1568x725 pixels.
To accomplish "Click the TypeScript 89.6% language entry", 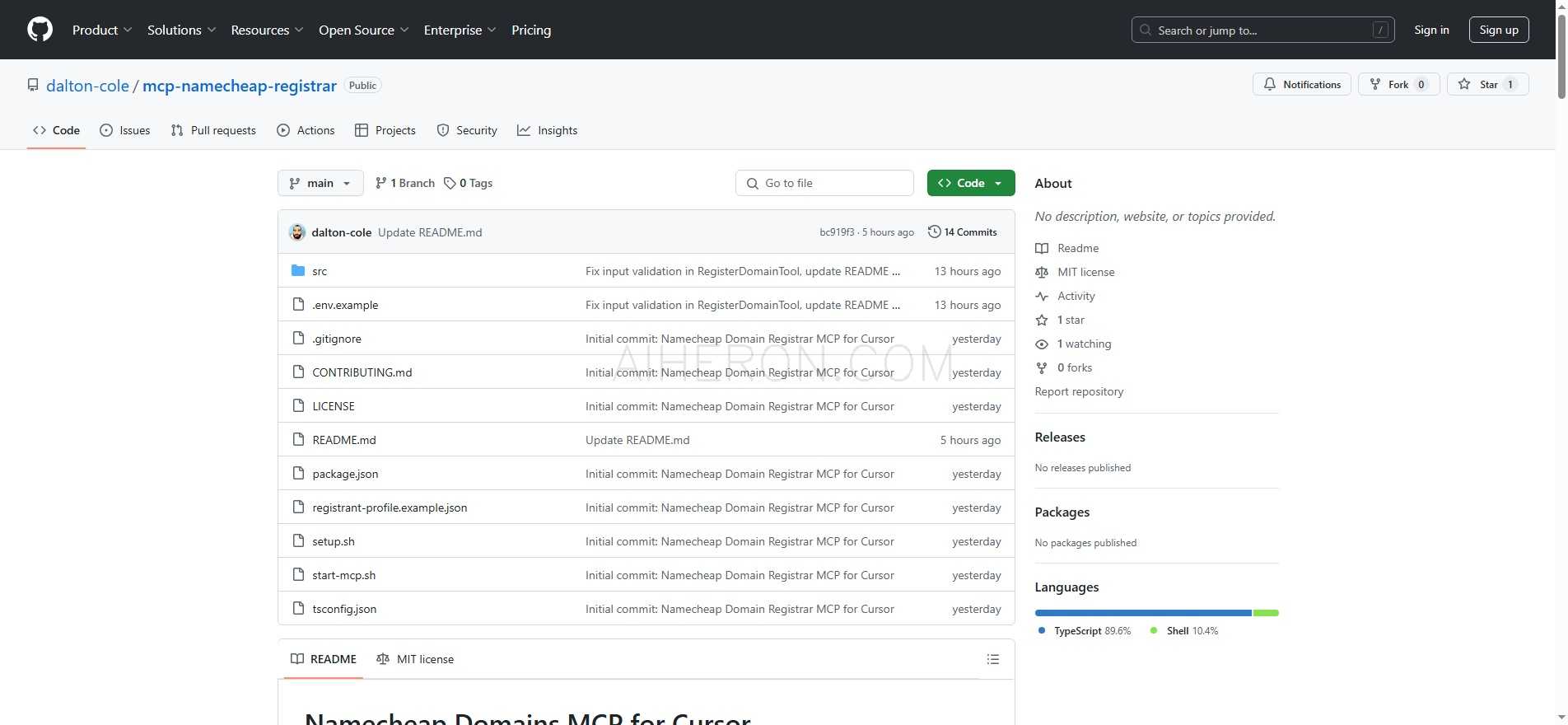I will click(x=1085, y=630).
